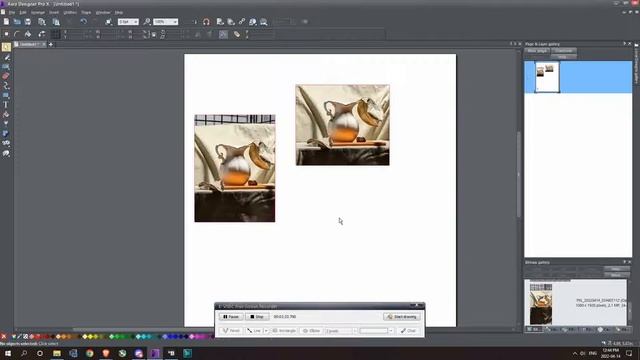Select the left jug photo on the canvas
This screenshot has width=640, height=360.
(235, 168)
